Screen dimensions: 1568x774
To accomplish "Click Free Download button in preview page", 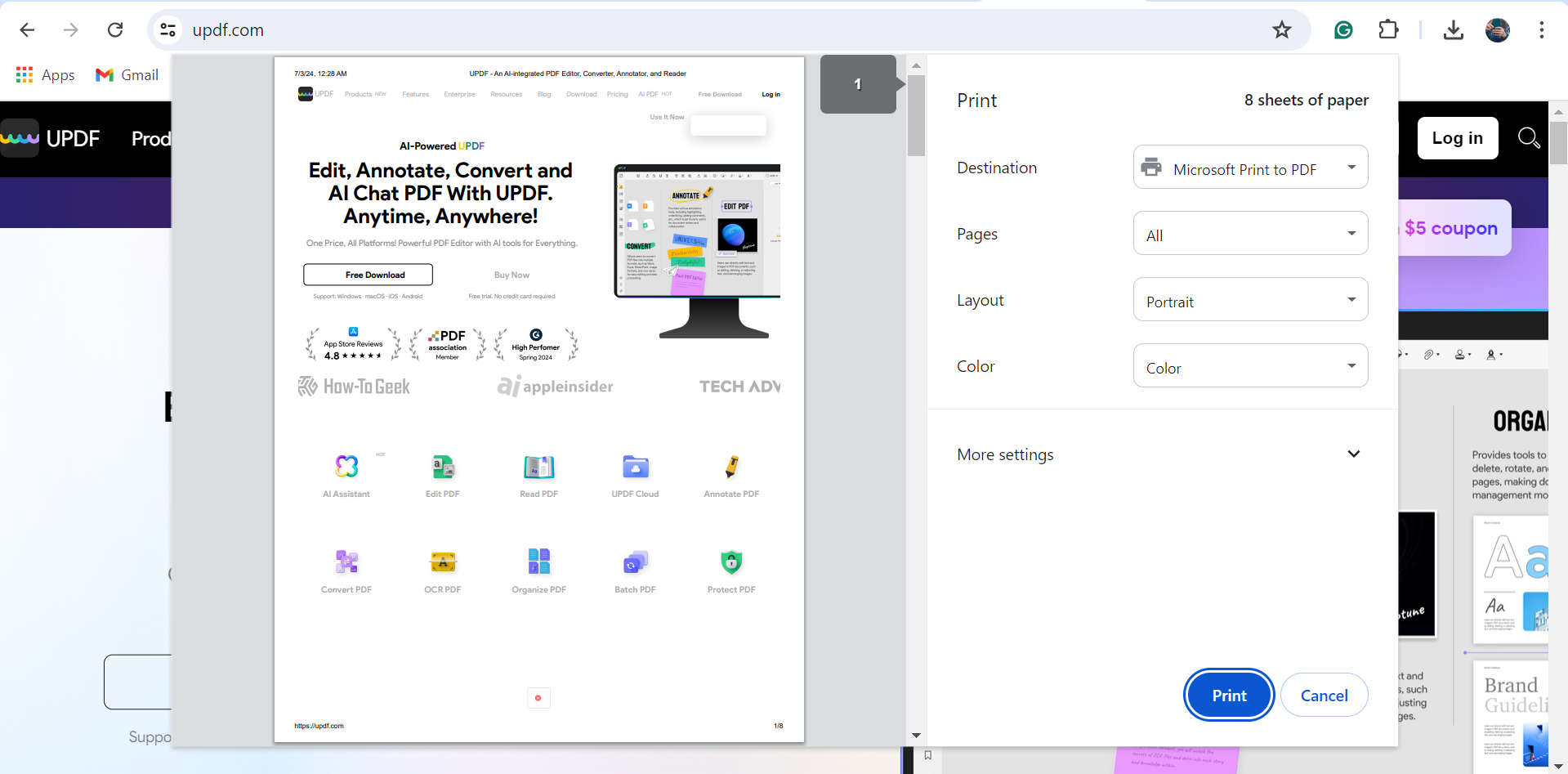I will (x=368, y=275).
